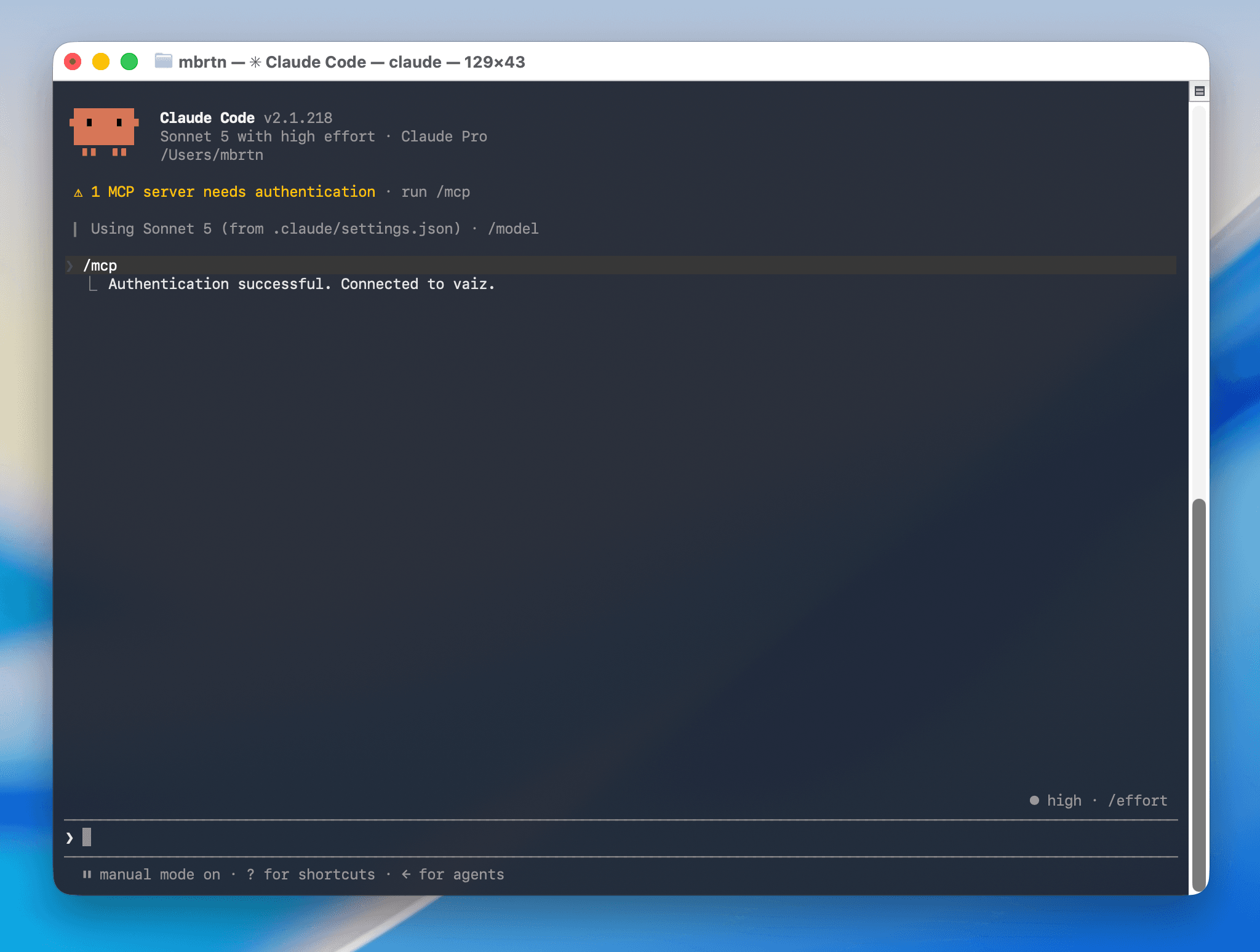1260x952 pixels.
Task: Click the split pane icon above the scrollbar
Action: (x=1199, y=92)
